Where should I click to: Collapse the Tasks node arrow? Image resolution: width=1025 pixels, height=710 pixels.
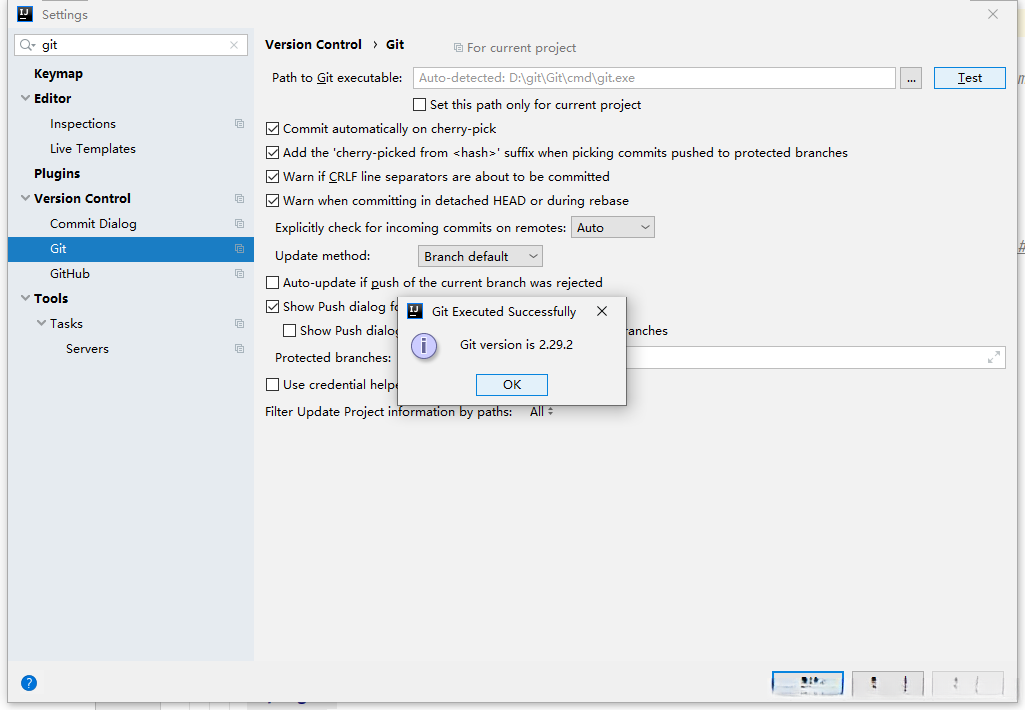41,324
